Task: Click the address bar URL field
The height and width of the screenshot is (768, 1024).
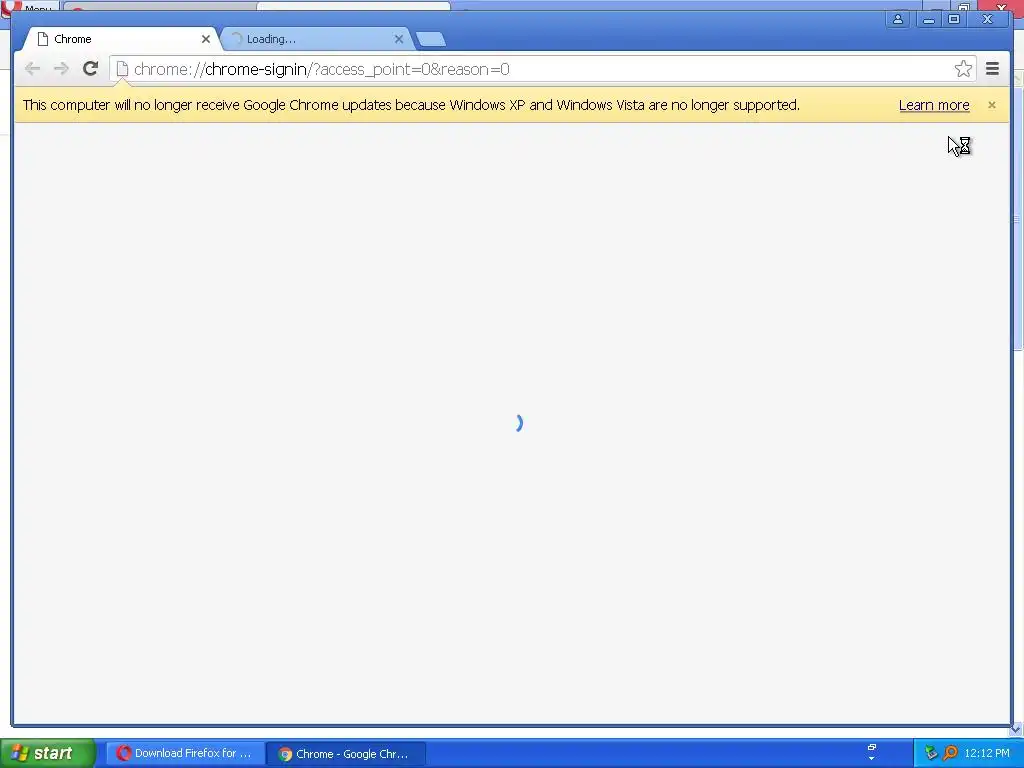Action: tap(542, 69)
